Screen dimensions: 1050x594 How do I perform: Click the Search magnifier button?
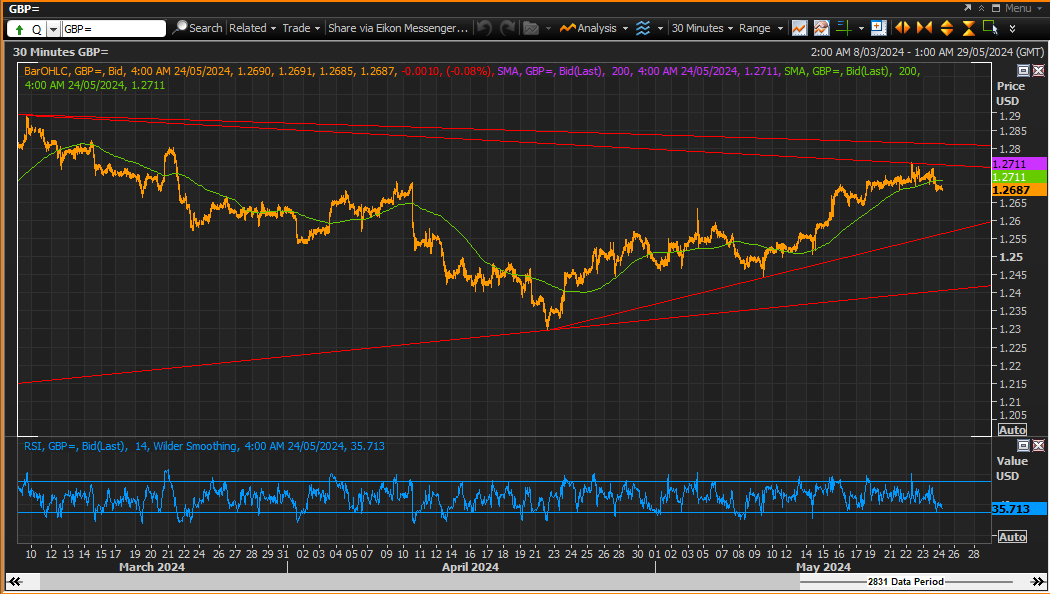pyautogui.click(x=197, y=28)
